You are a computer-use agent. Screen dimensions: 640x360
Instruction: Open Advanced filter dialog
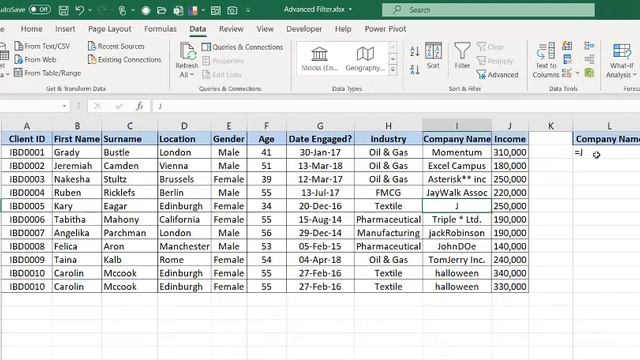498,75
